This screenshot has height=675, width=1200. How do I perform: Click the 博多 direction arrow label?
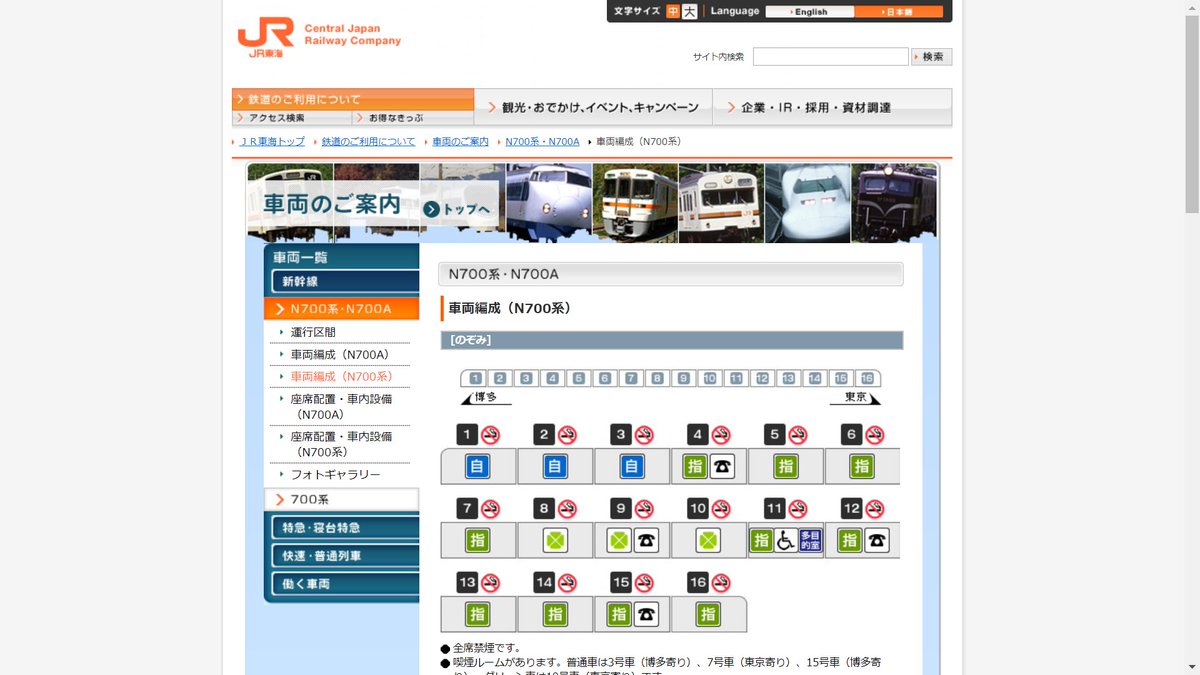(486, 397)
